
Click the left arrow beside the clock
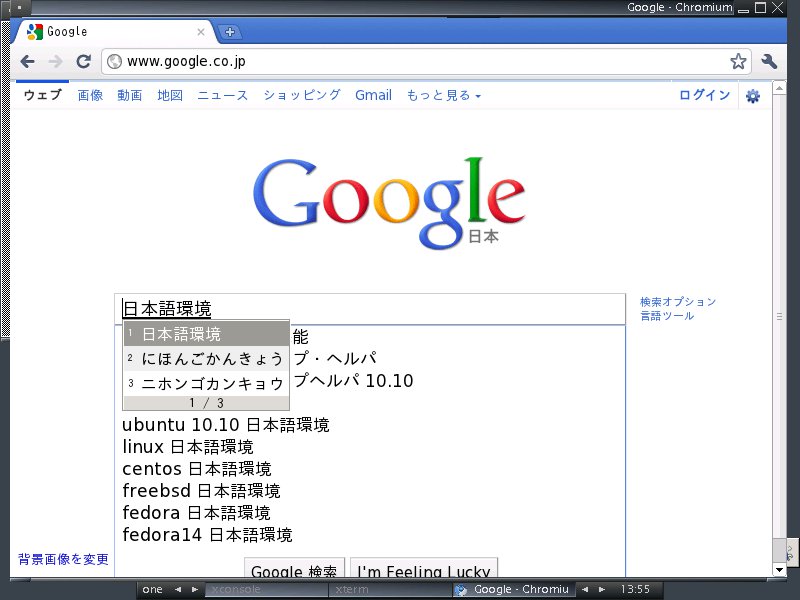click(x=585, y=589)
